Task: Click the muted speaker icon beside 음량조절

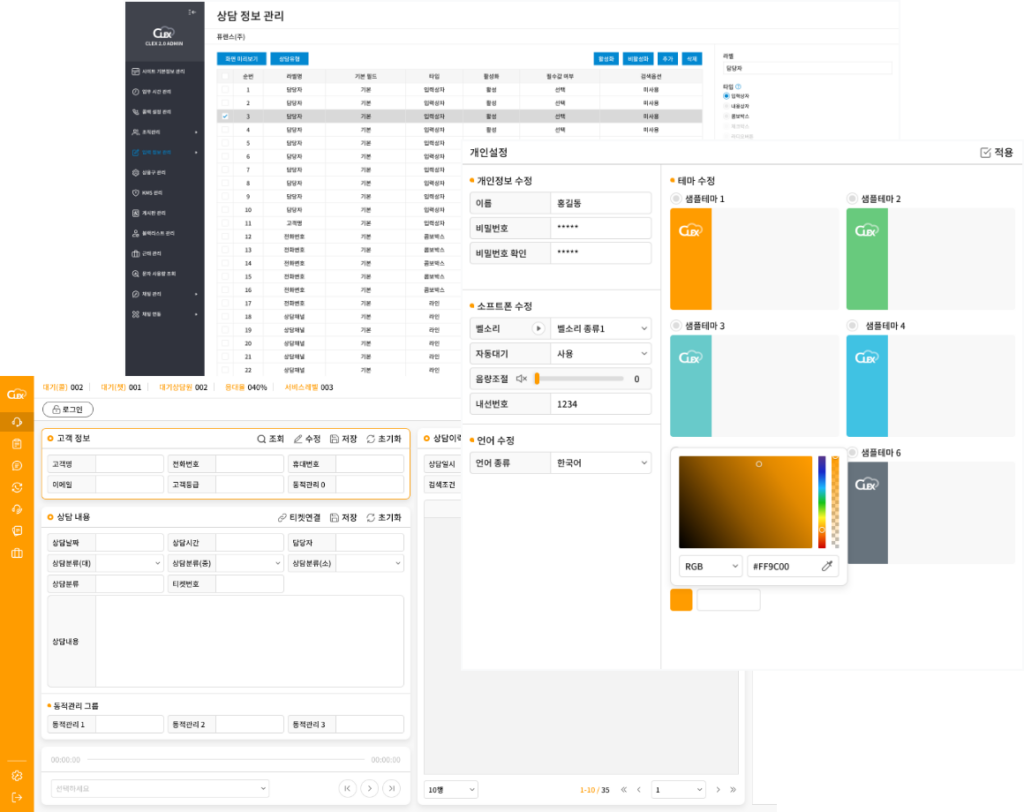Action: (x=521, y=379)
